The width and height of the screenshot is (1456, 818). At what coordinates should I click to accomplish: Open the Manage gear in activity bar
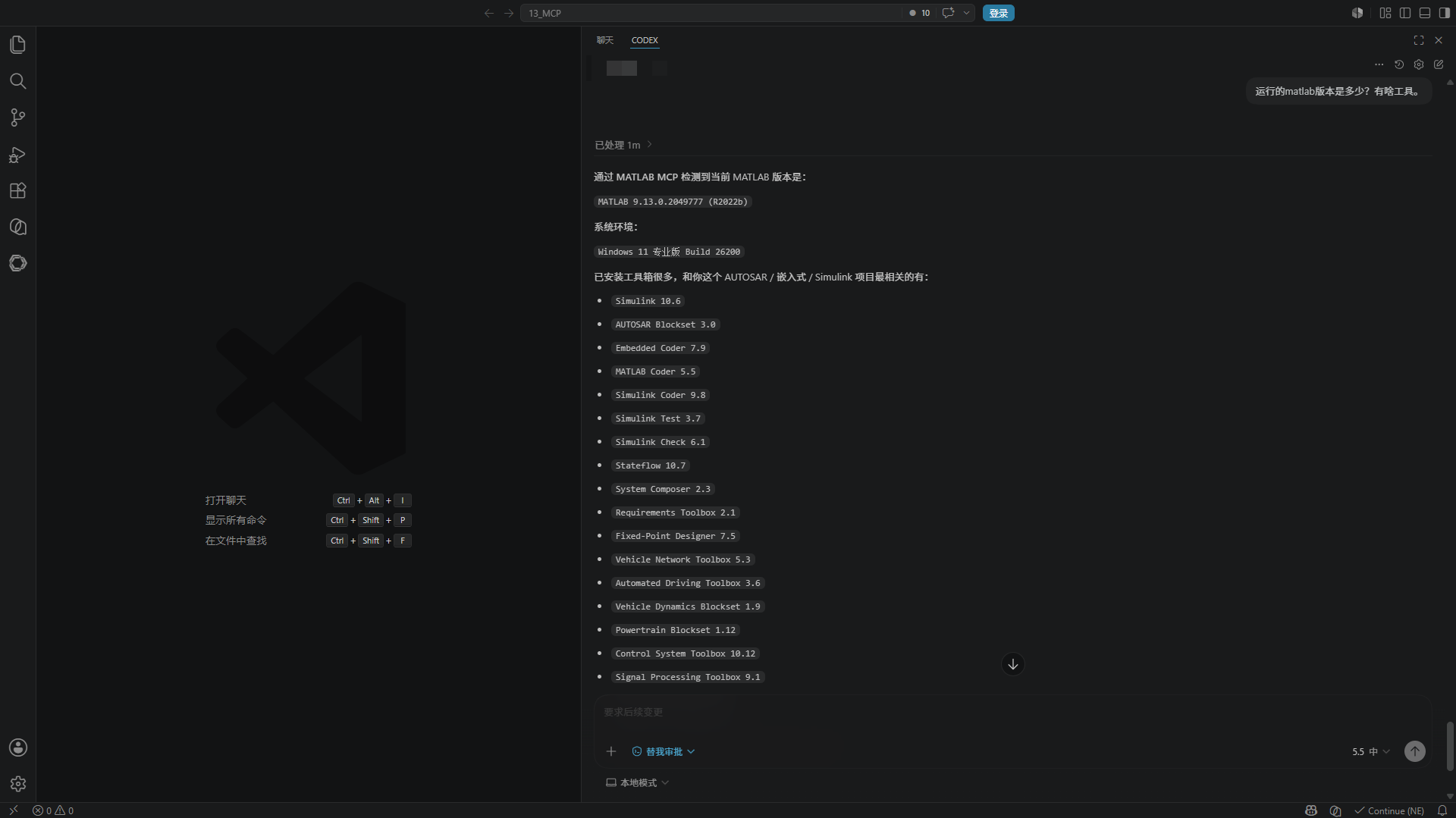[x=17, y=784]
